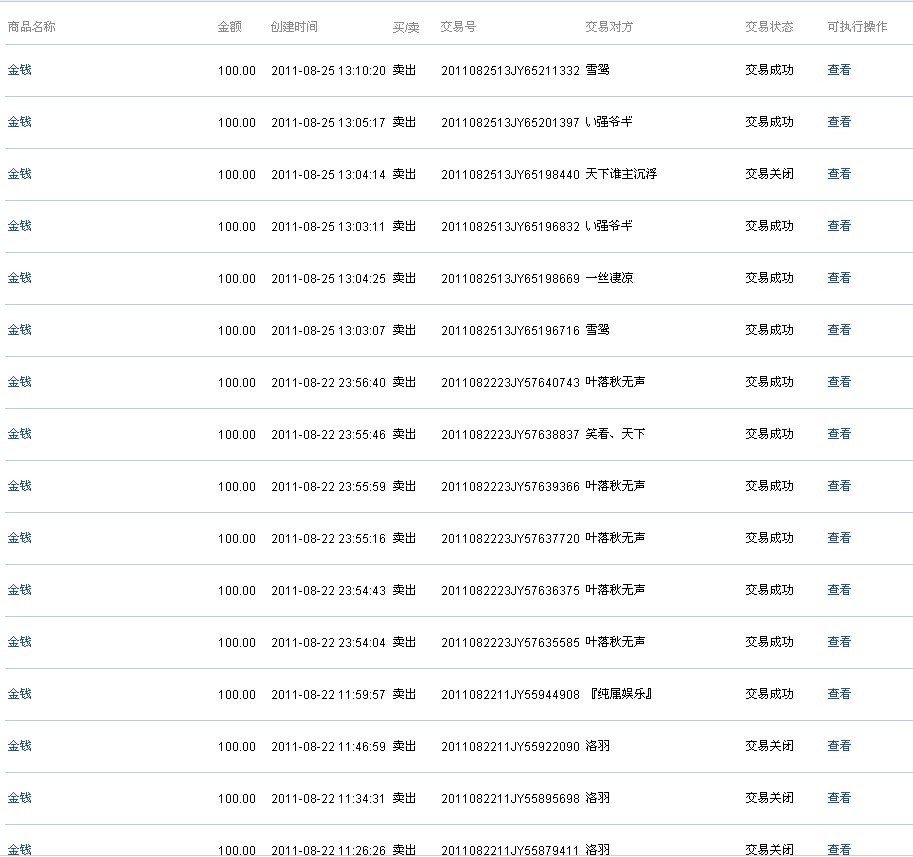
Task: Click 金钱 in the 13:03:11 row
Action: pyautogui.click(x=20, y=226)
